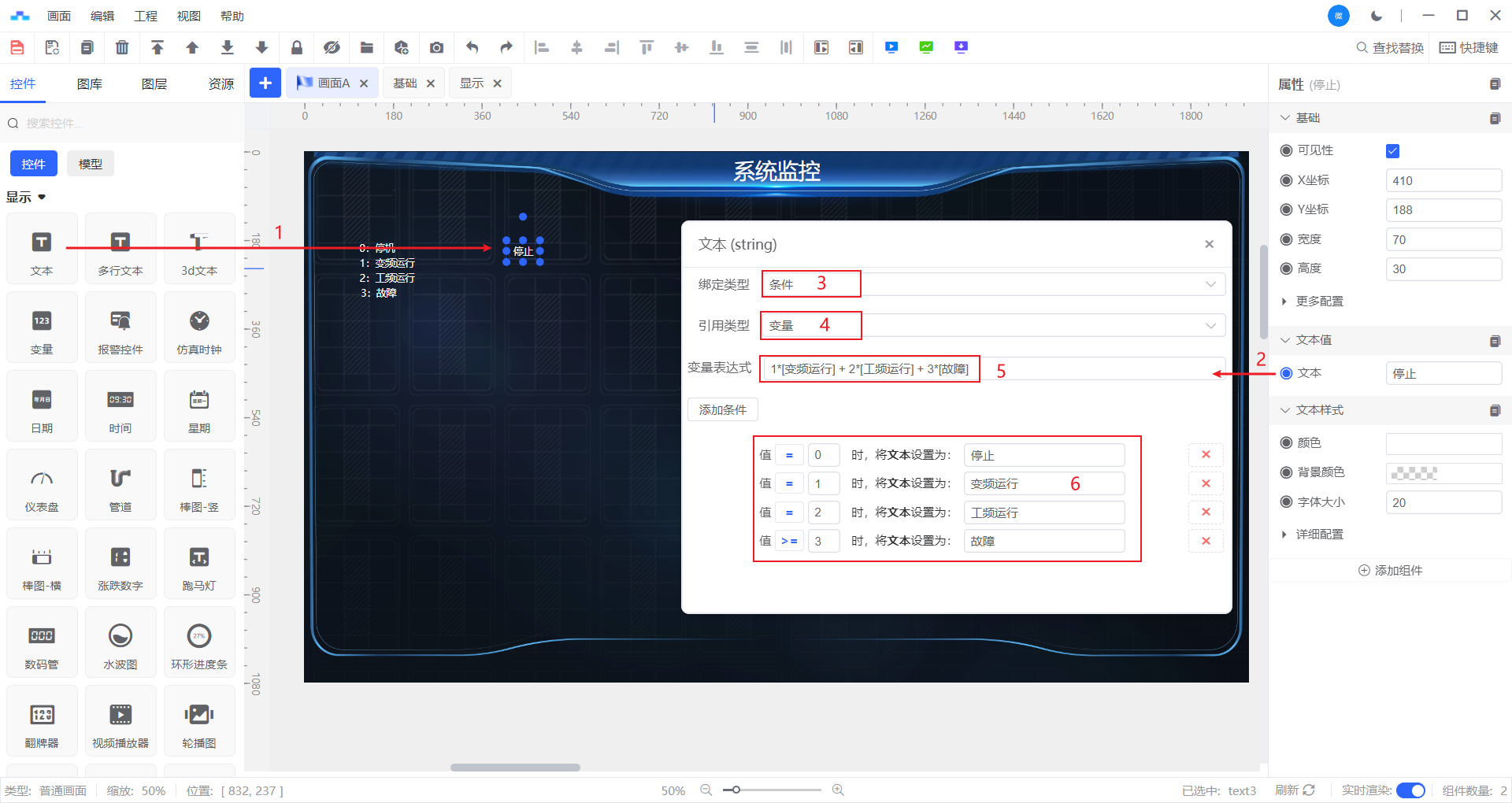Click the lock icon in toolbar
This screenshot has height=803, width=1512.
297,48
